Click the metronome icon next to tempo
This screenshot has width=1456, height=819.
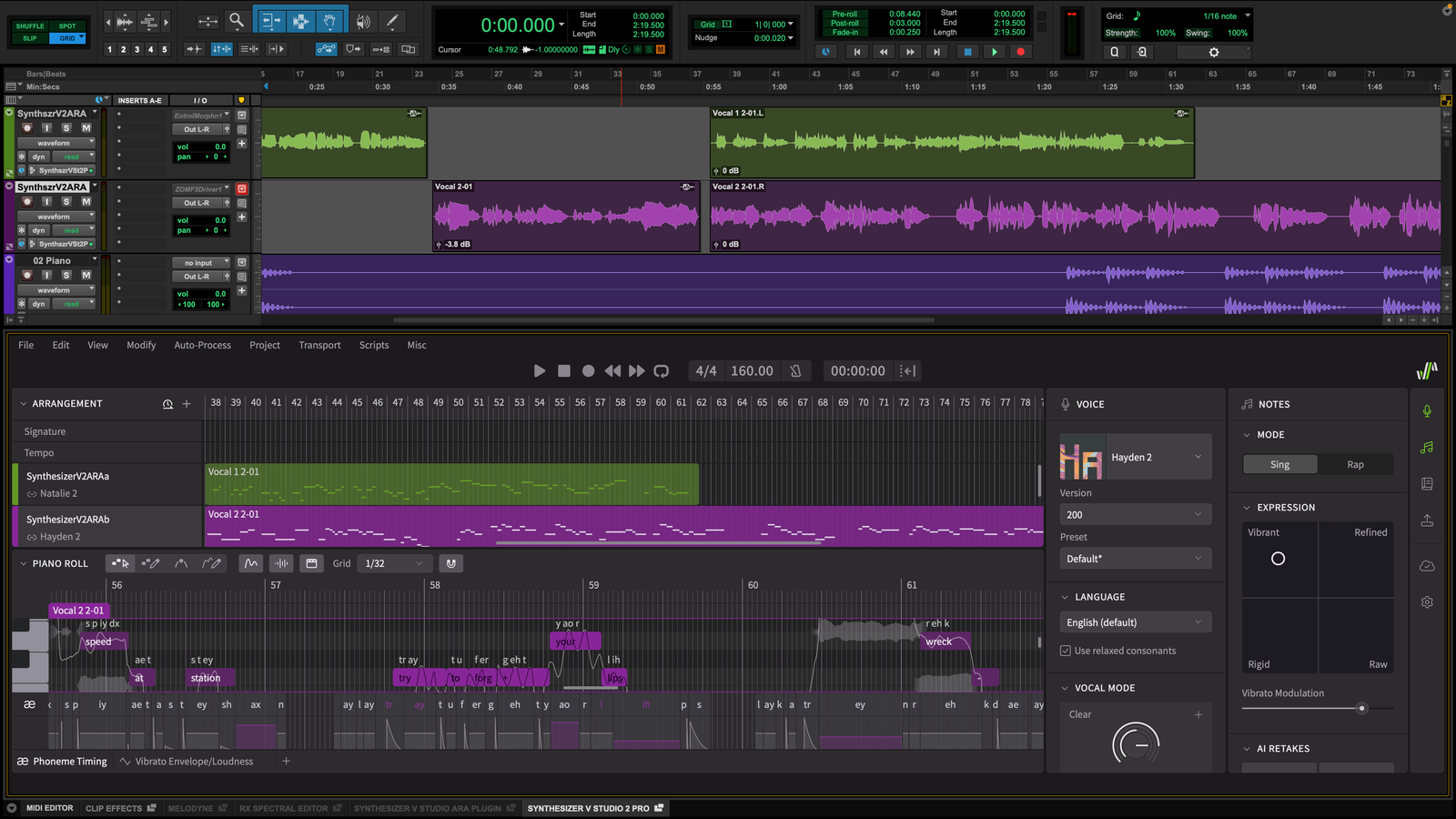click(x=795, y=370)
